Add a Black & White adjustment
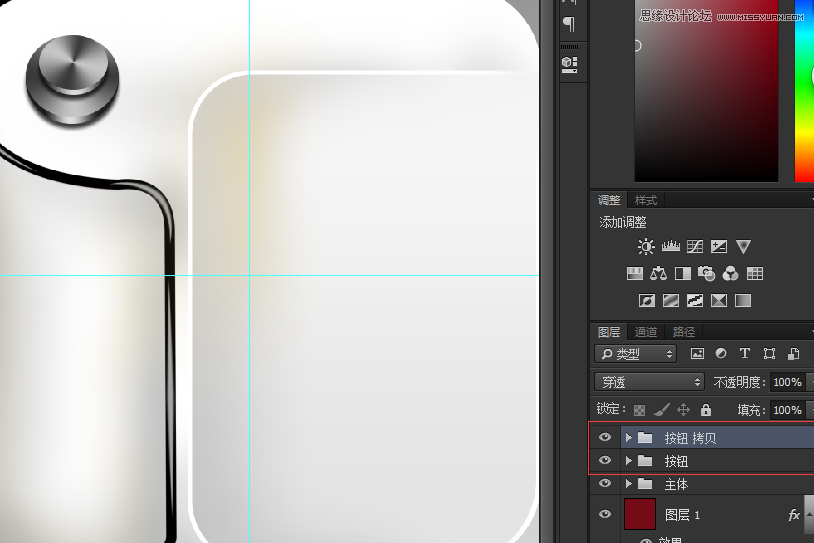Image resolution: width=814 pixels, height=543 pixels. click(683, 274)
